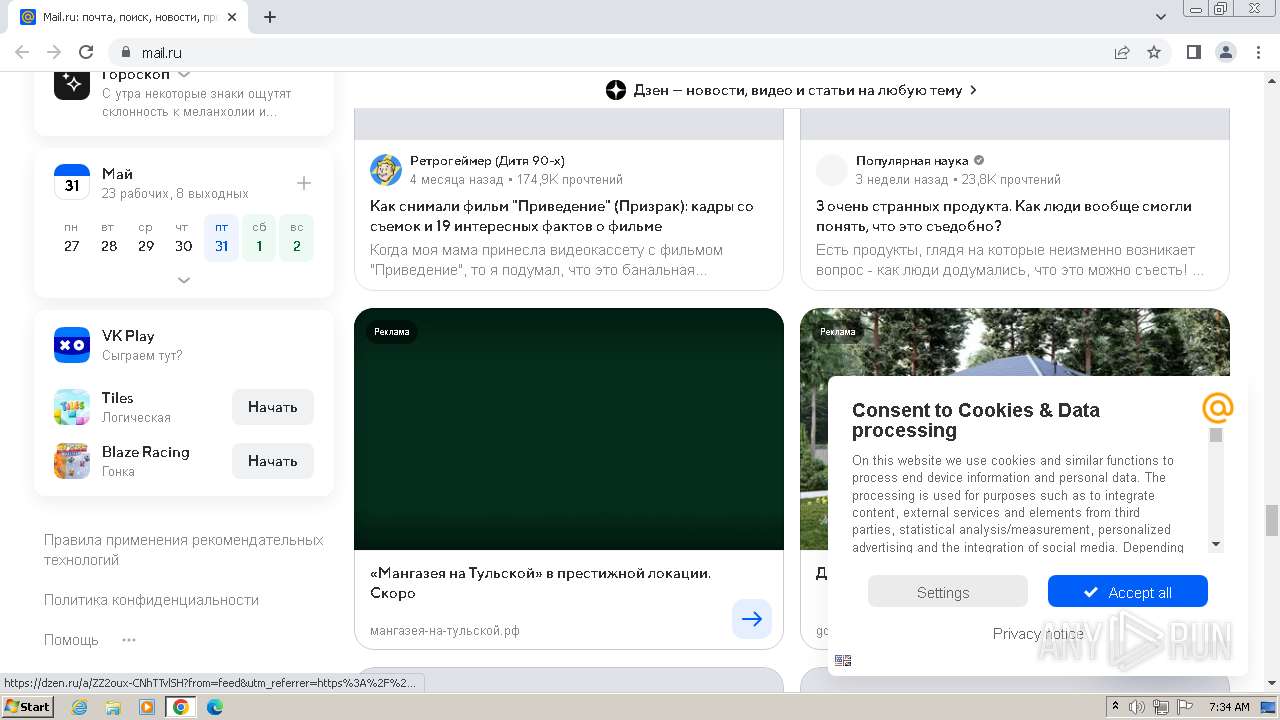The image size is (1280, 720).
Task: Open Windows Media Player from taskbar
Action: click(x=147, y=707)
